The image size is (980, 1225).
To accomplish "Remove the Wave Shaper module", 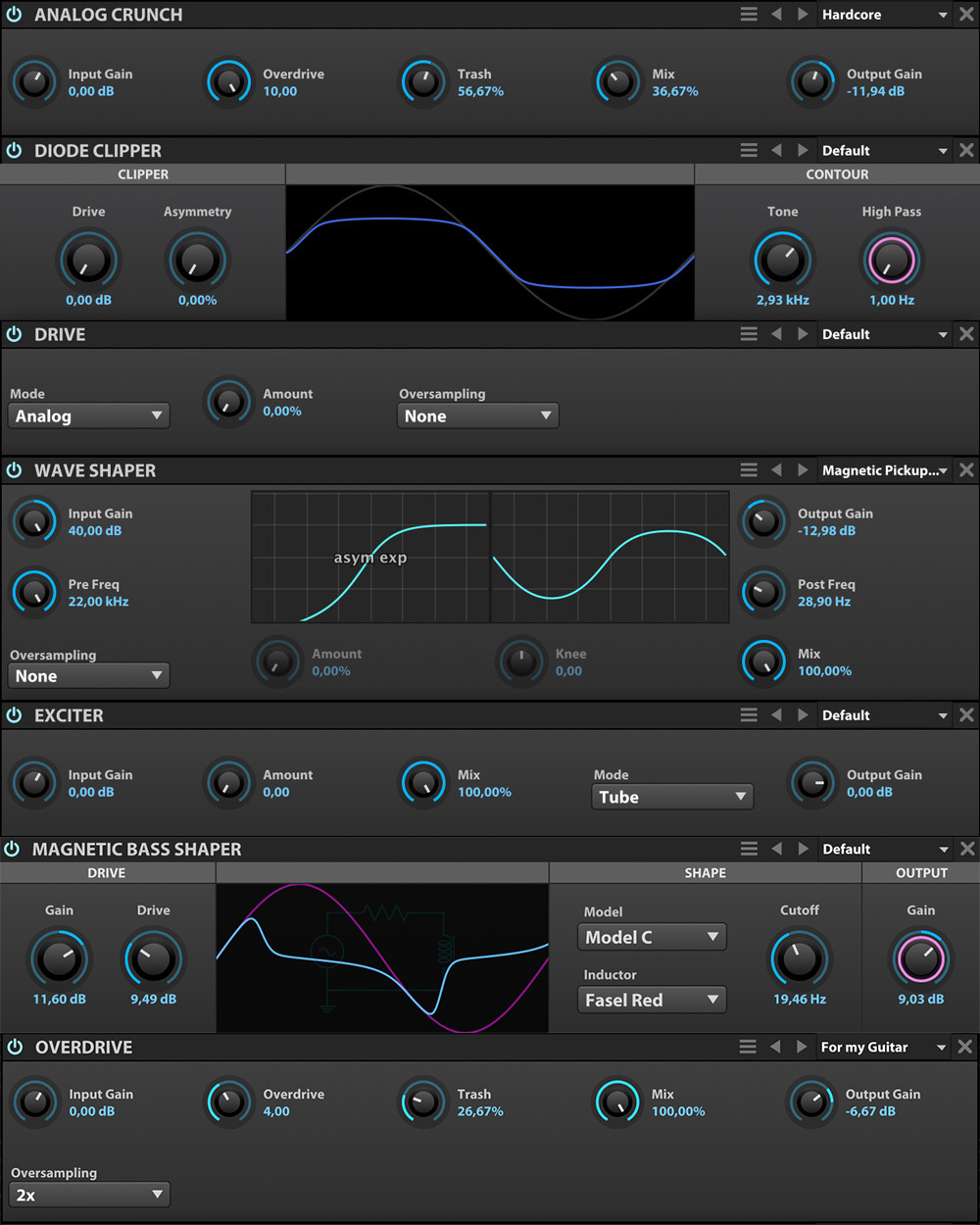I will pyautogui.click(x=966, y=470).
